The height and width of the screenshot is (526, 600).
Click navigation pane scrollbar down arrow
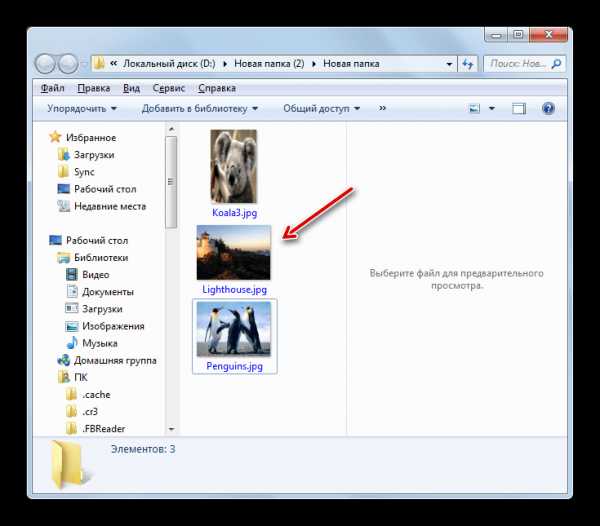(171, 429)
